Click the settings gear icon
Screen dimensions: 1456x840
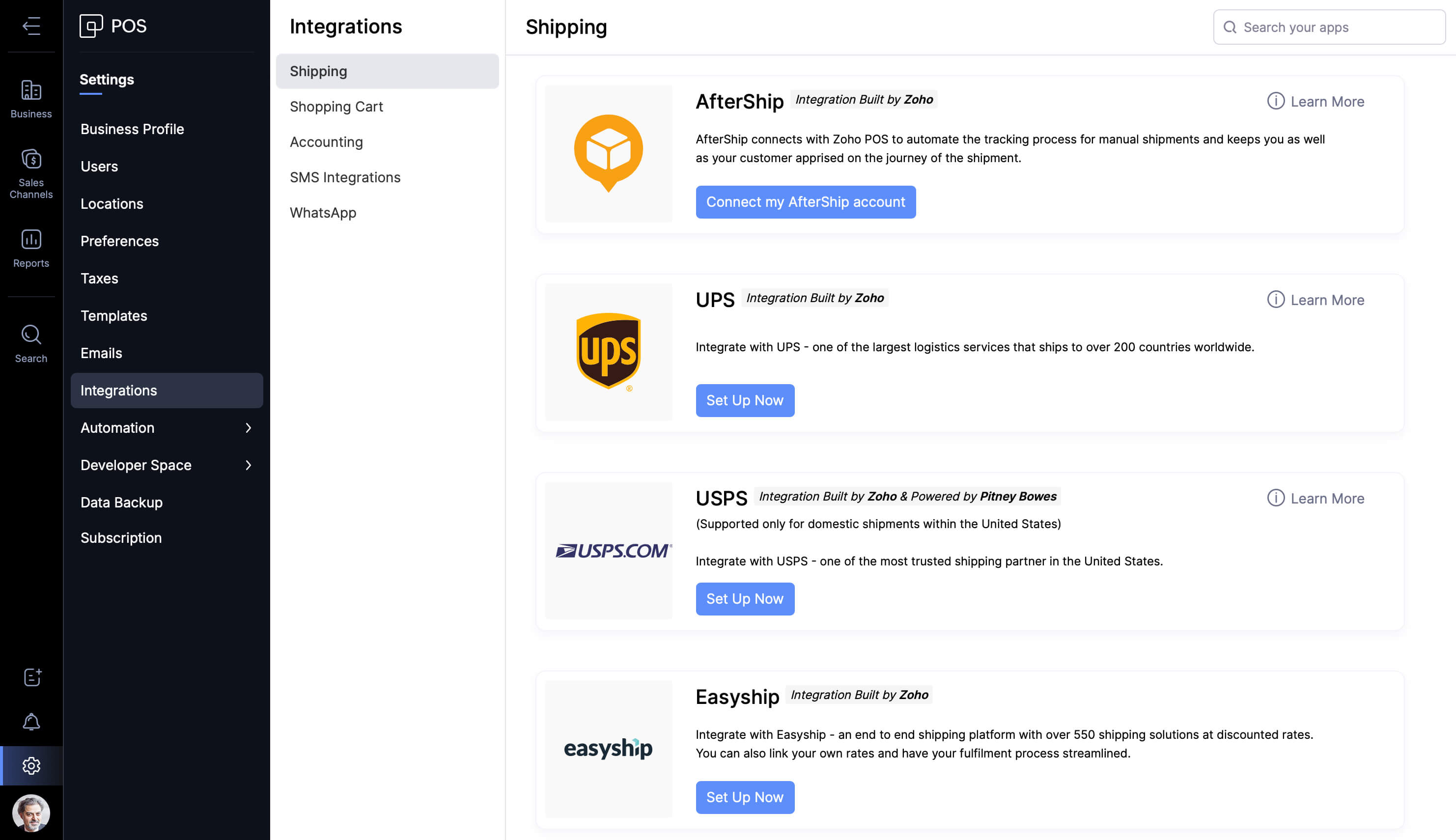pyautogui.click(x=31, y=765)
